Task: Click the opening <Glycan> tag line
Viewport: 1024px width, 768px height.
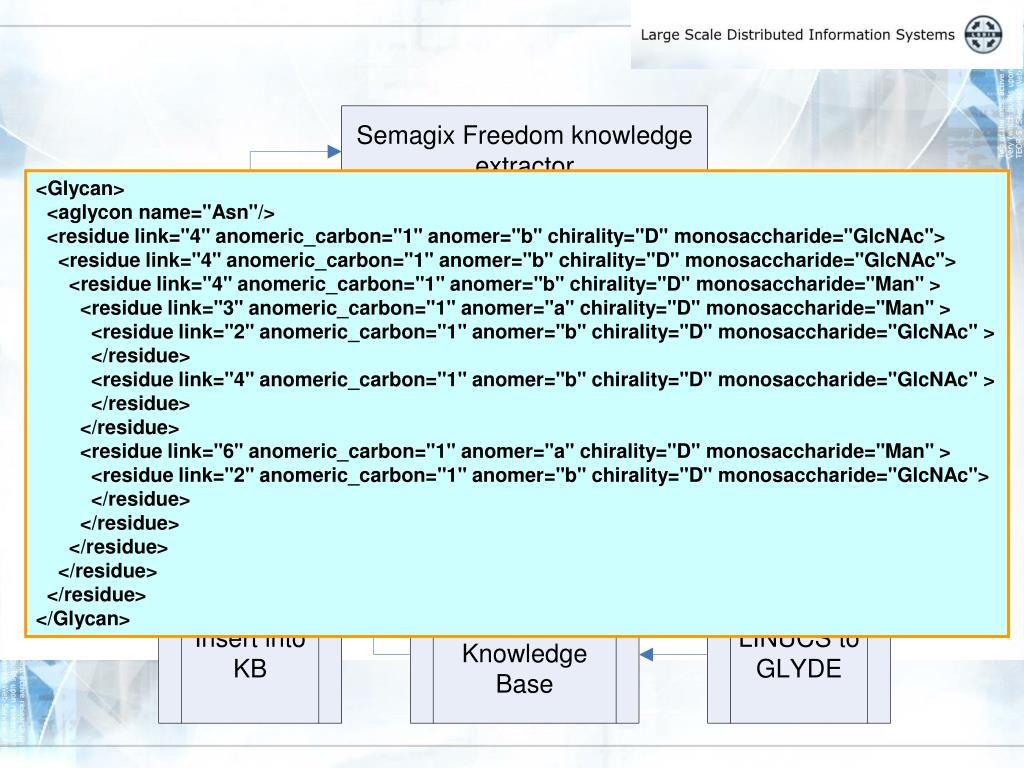Action: [x=80, y=189]
